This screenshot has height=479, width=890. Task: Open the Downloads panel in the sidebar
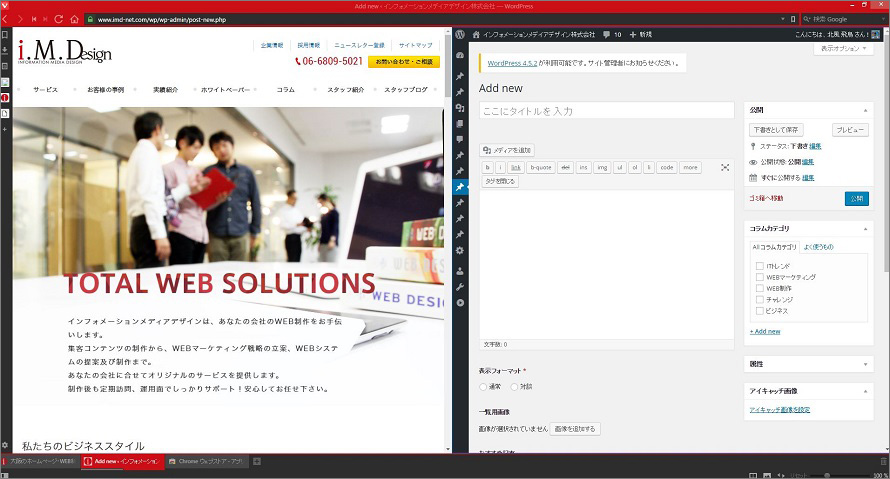point(5,51)
